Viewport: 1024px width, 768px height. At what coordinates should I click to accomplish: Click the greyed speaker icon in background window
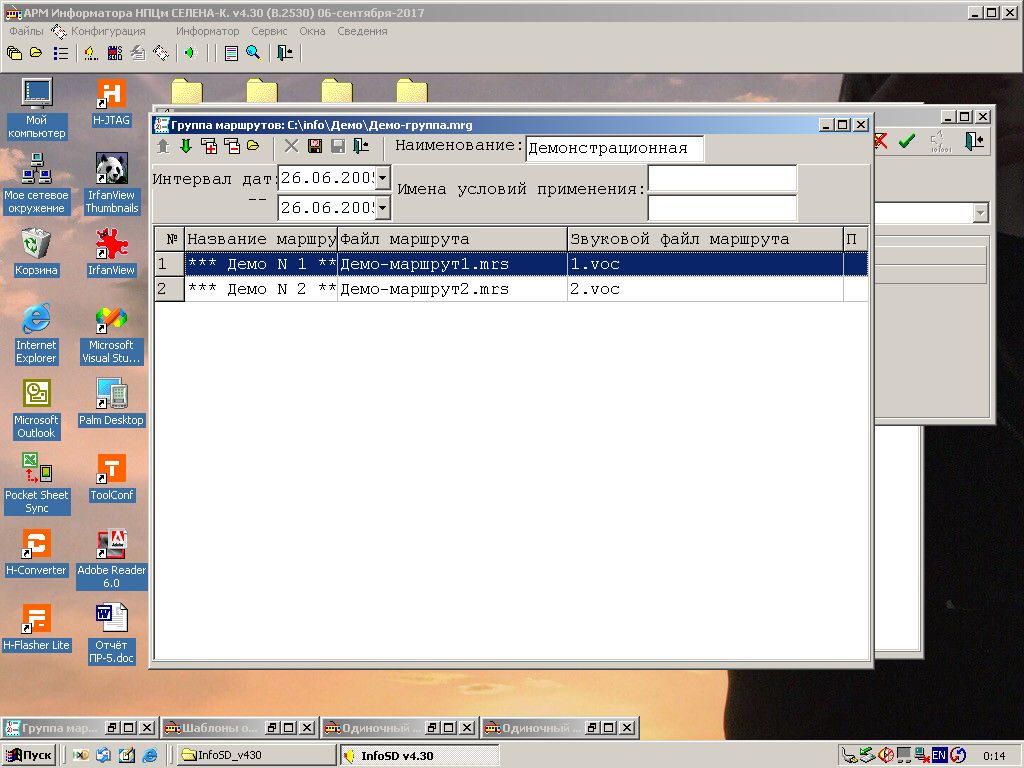pos(940,141)
